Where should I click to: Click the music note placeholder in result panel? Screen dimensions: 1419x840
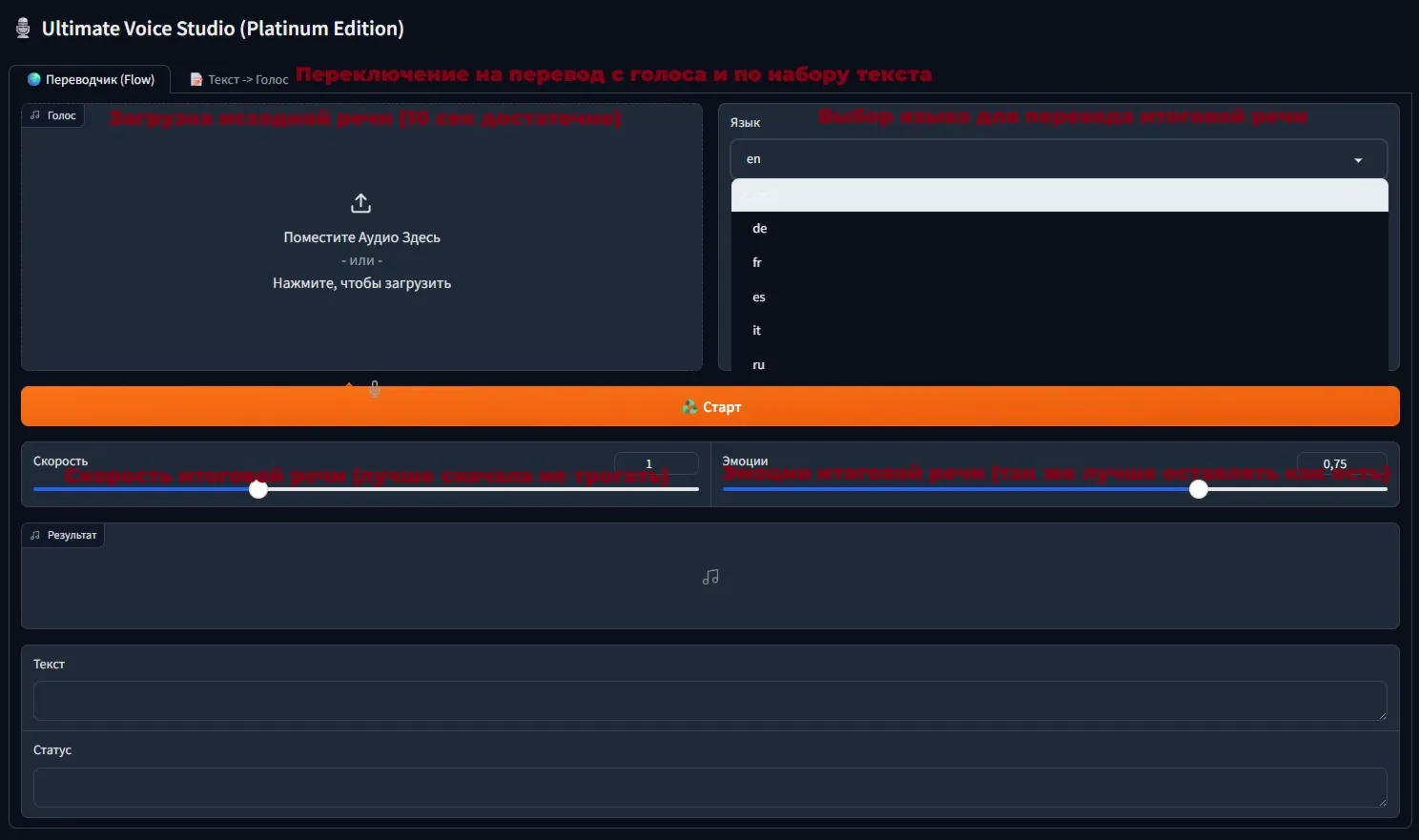(710, 577)
